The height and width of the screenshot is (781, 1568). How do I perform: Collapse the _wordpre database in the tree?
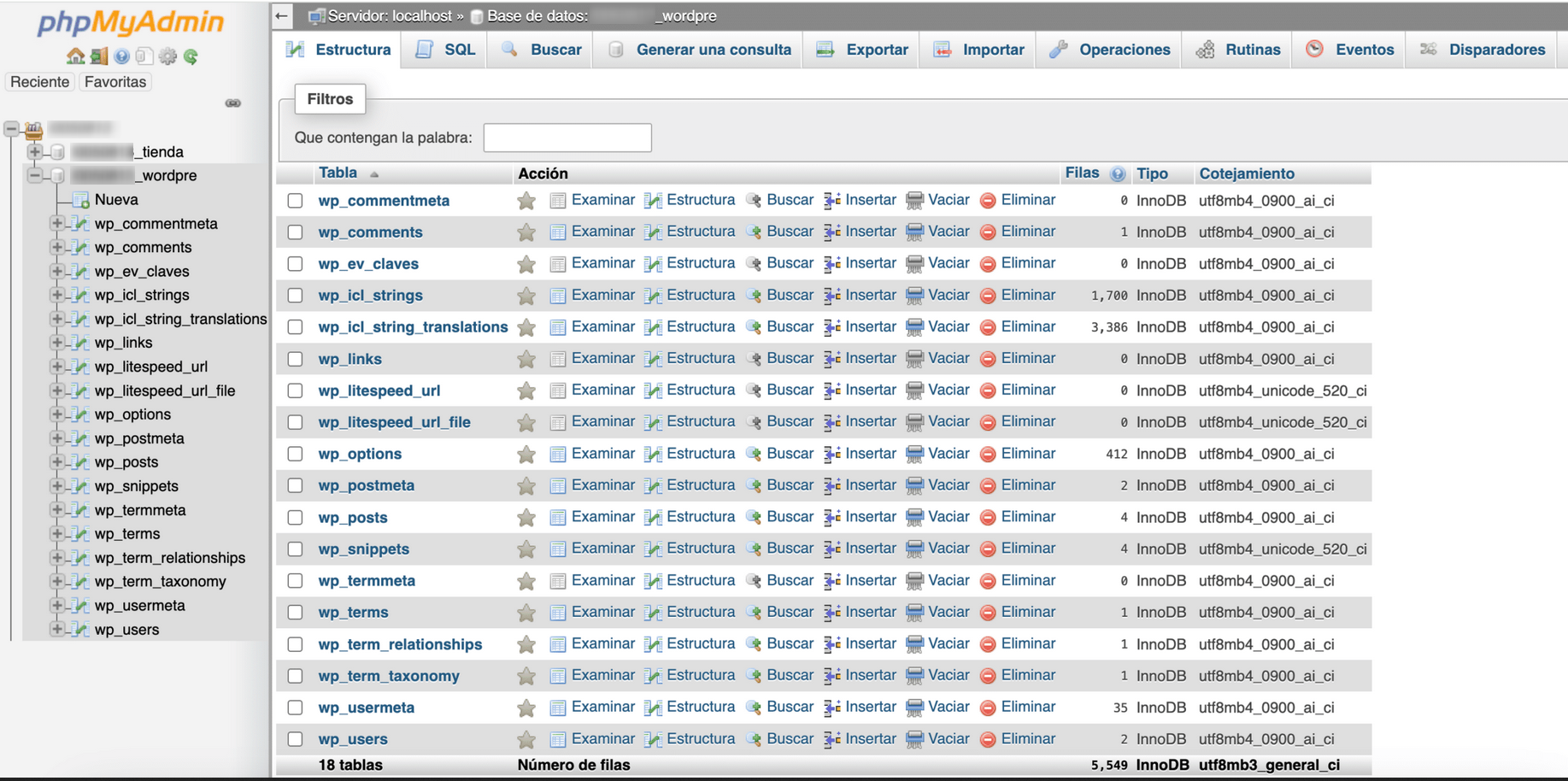pyautogui.click(x=35, y=176)
